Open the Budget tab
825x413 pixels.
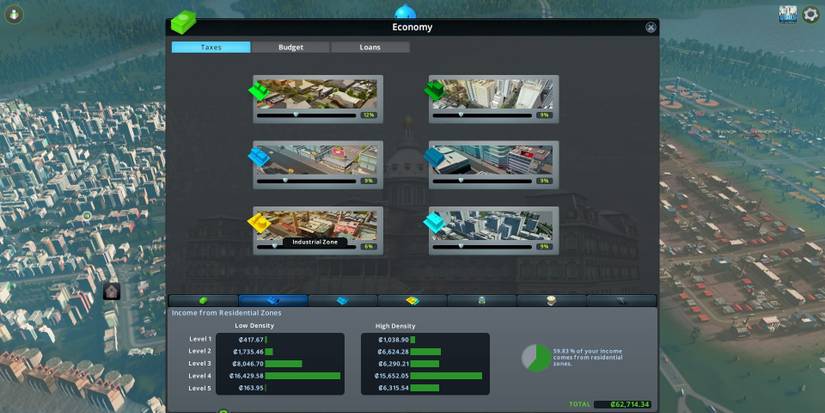(x=291, y=47)
